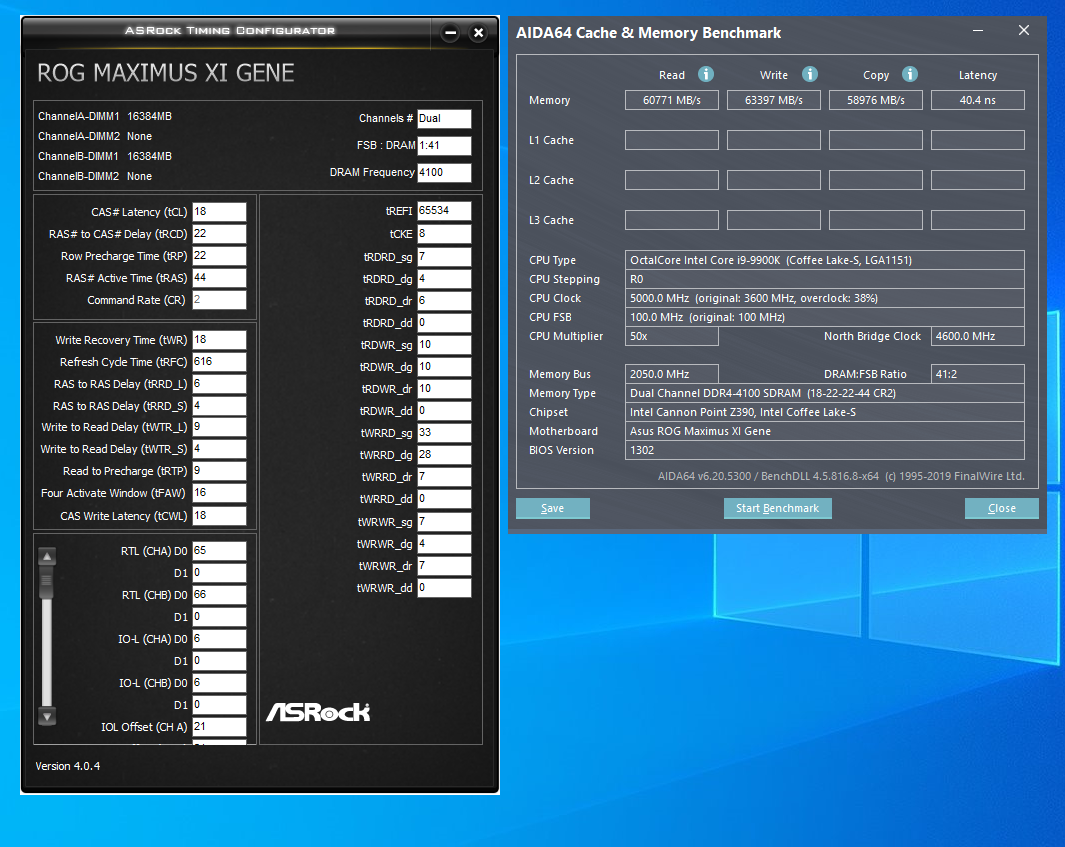Click the L1 Cache Read result box
The image size is (1065, 847).
671,140
